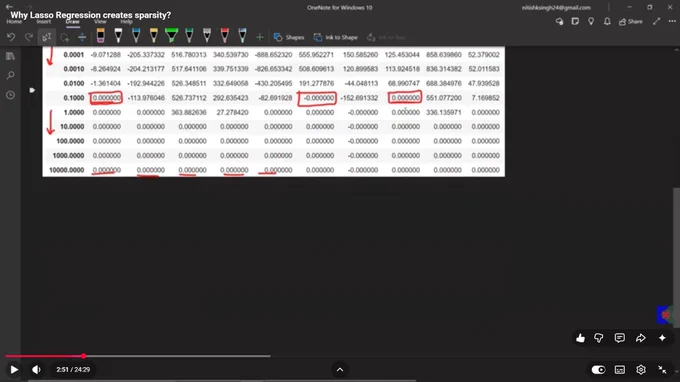Open the View tab
Screen dimensions: 680x382
[100, 22]
